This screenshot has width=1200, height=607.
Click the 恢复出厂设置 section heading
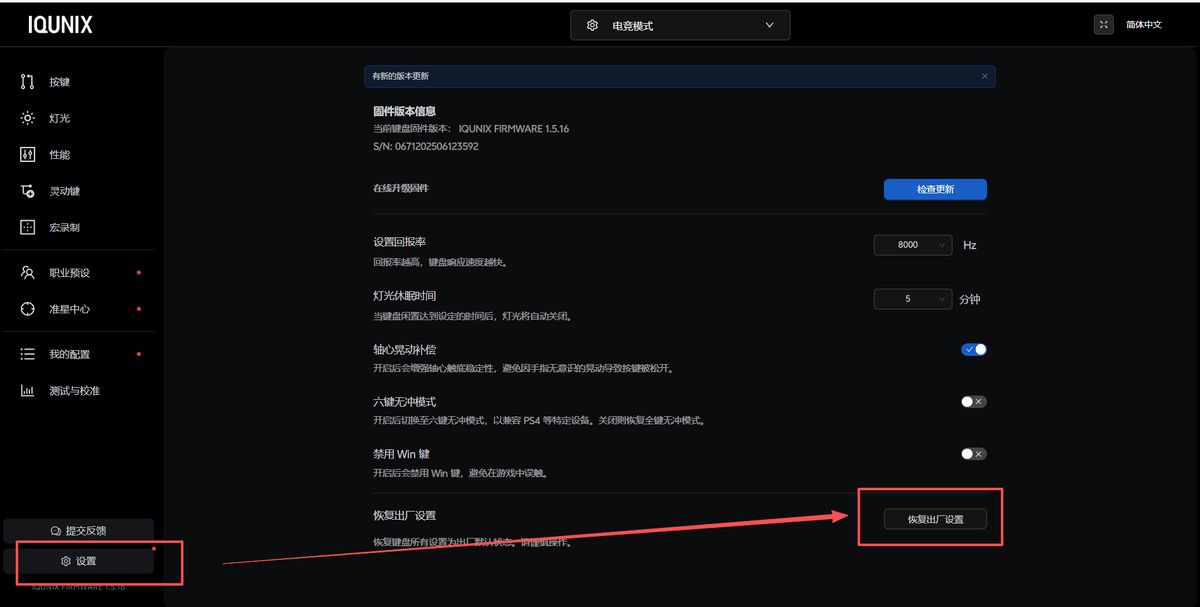pyautogui.click(x=404, y=516)
